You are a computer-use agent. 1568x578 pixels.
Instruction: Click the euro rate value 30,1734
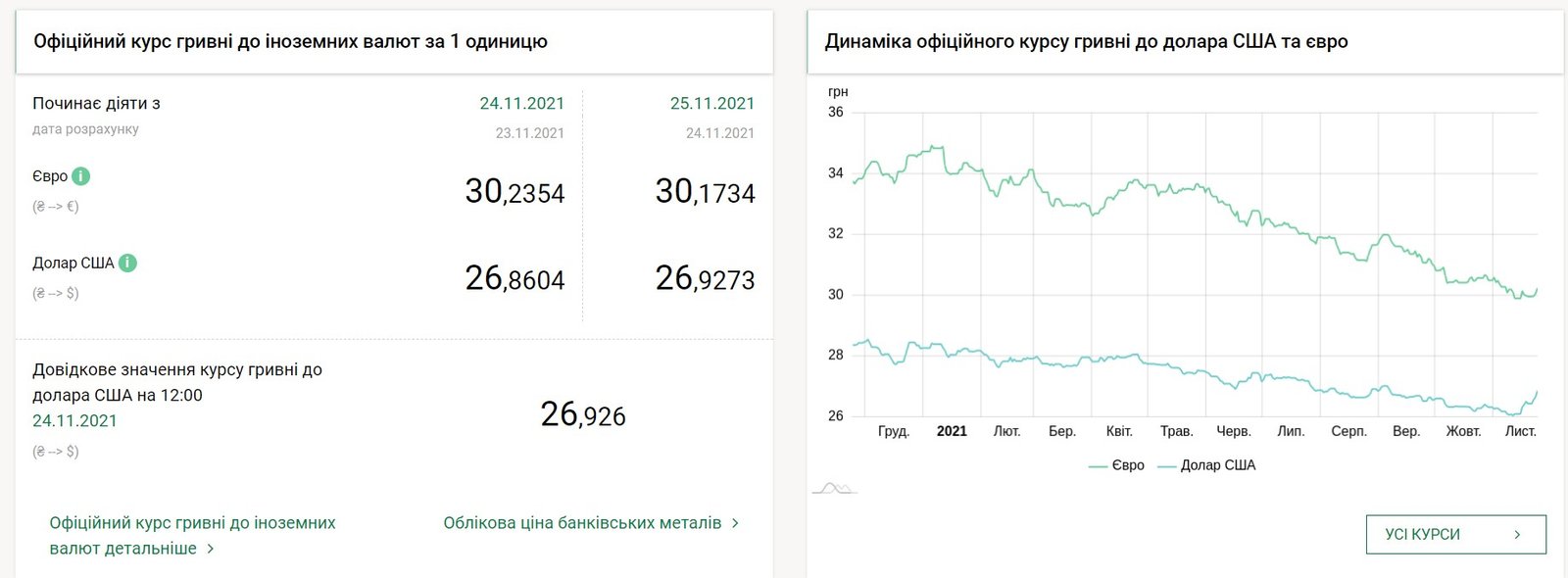707,192
